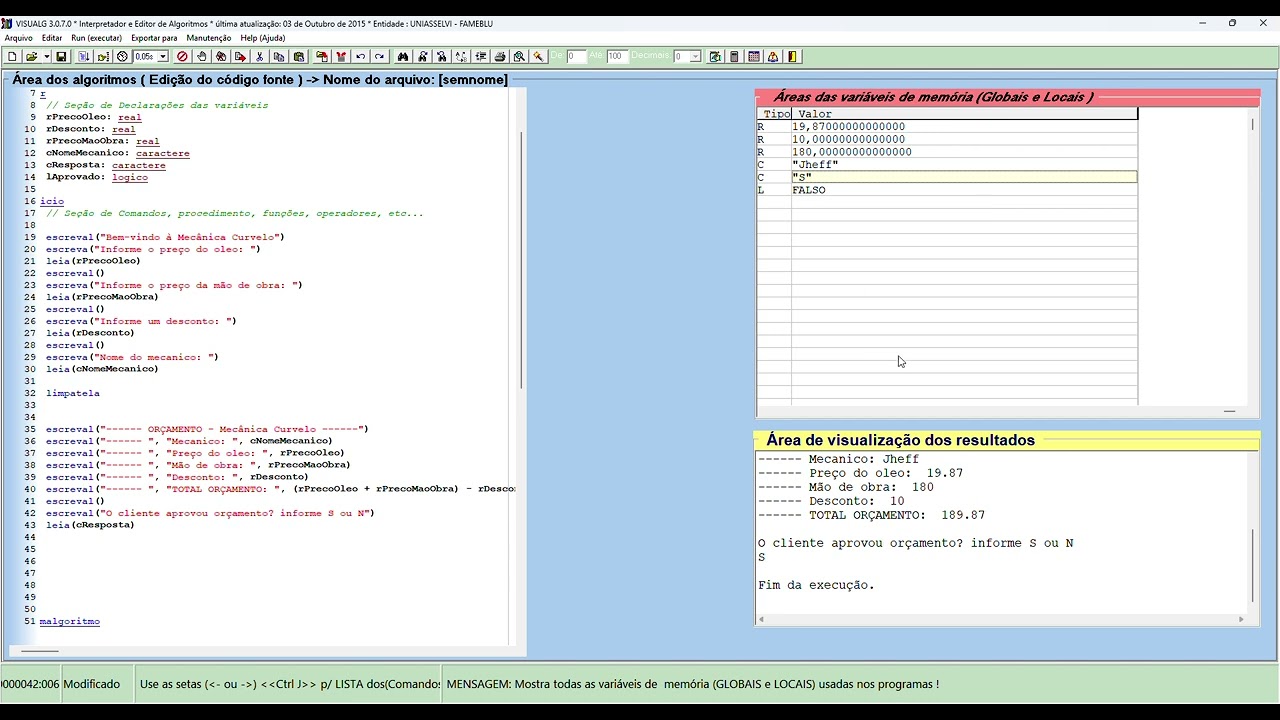Click the Até input field showing 100

[x=617, y=57]
